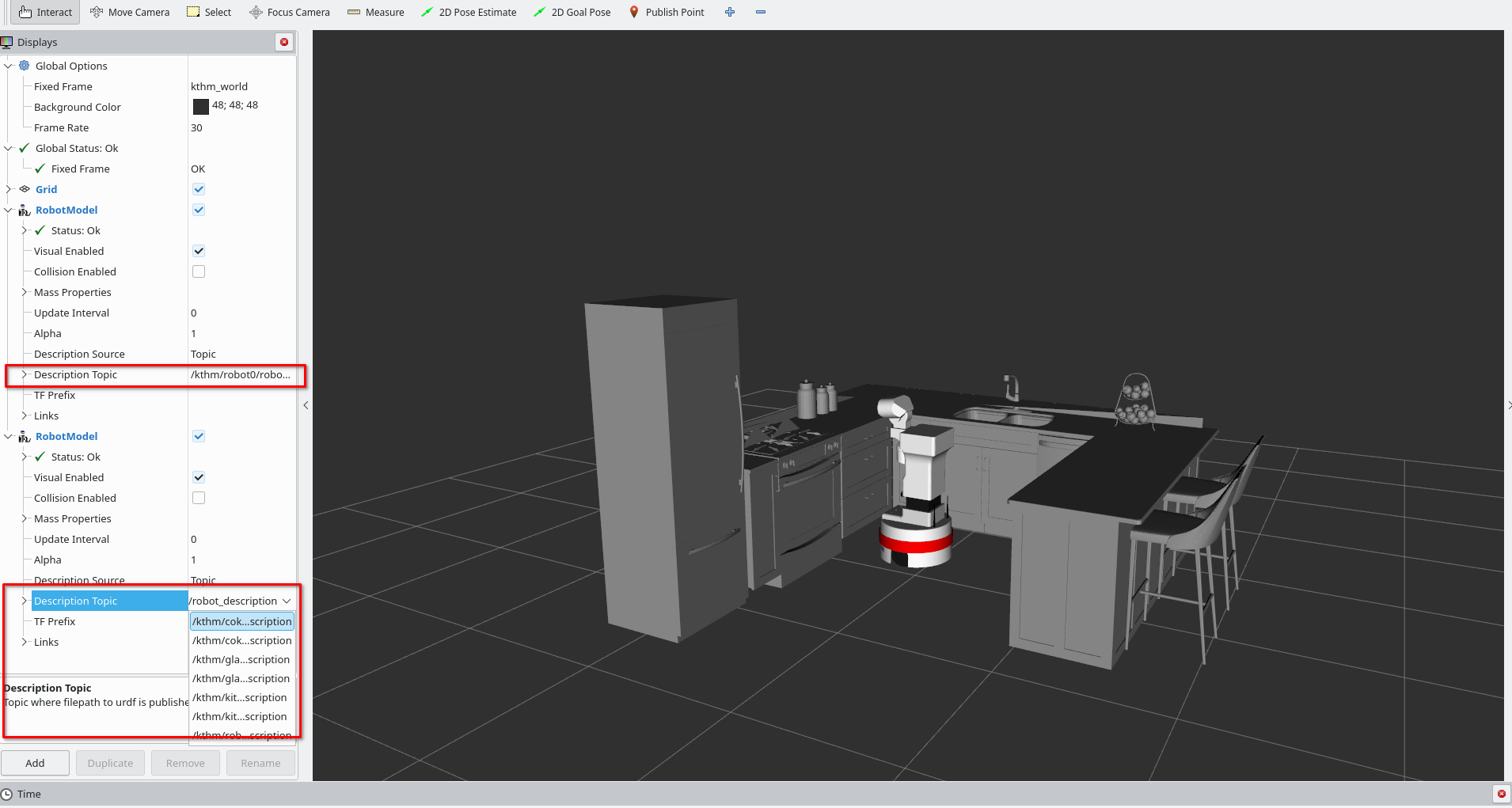Select the 2D Pose Estimate tool
Image resolution: width=1512 pixels, height=808 pixels.
click(469, 12)
